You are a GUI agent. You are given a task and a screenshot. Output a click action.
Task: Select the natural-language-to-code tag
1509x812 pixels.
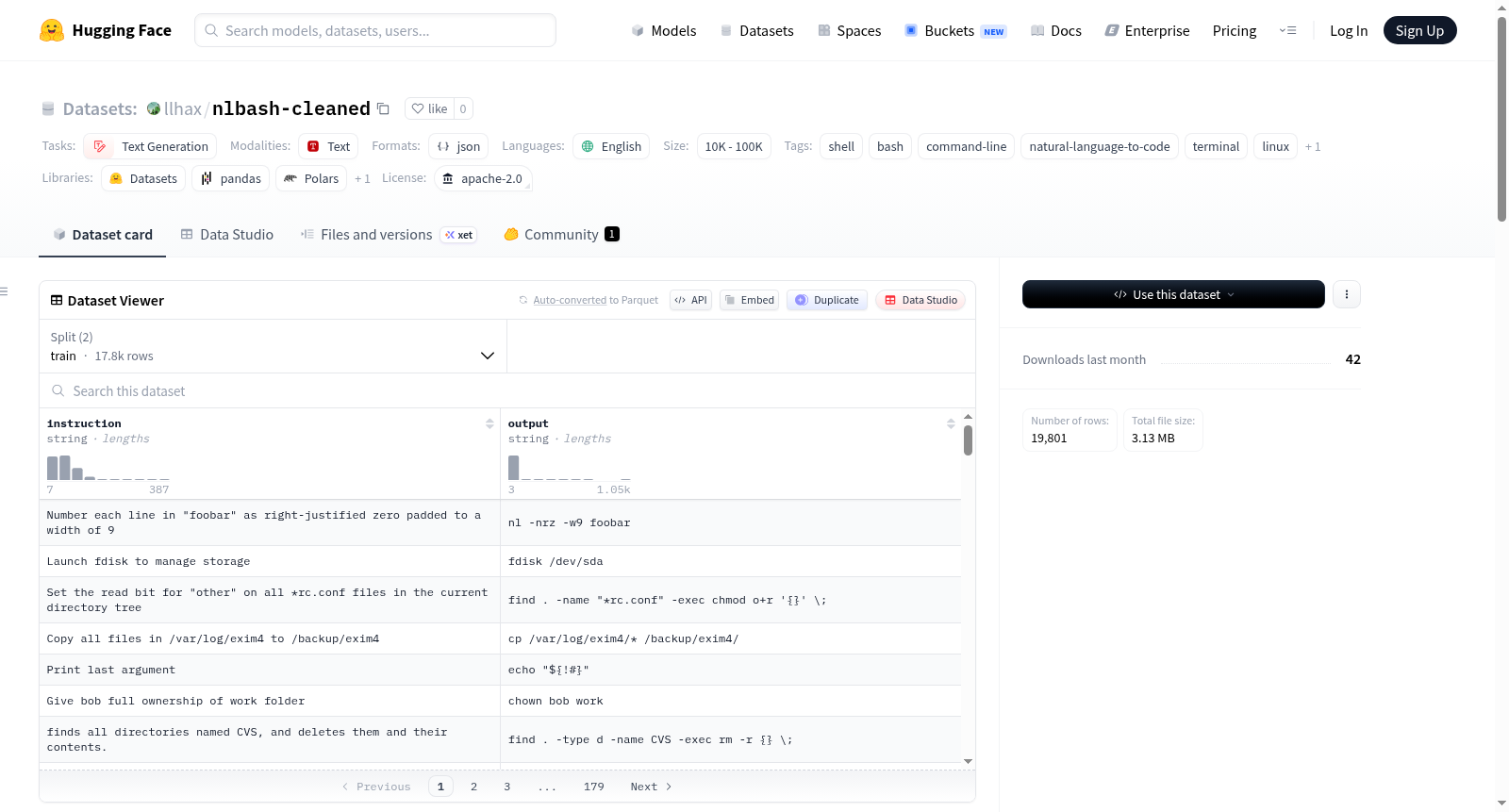(1100, 146)
